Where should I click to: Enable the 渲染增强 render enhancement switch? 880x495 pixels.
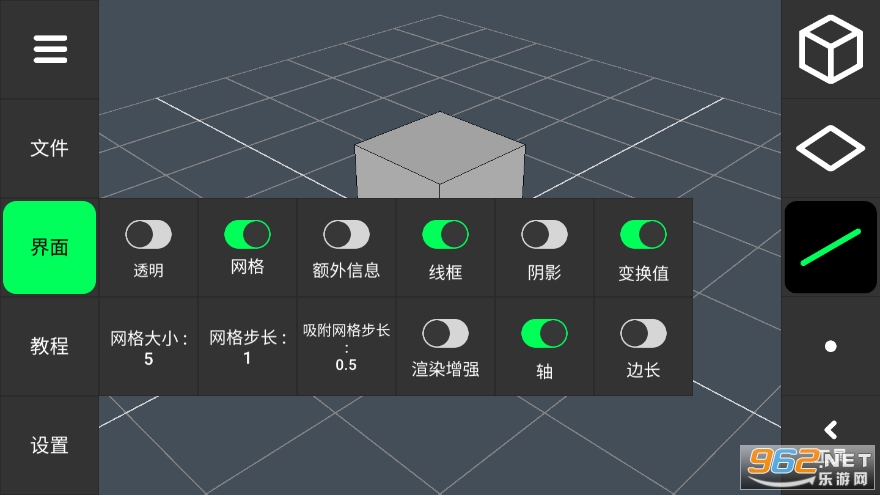[x=445, y=334]
